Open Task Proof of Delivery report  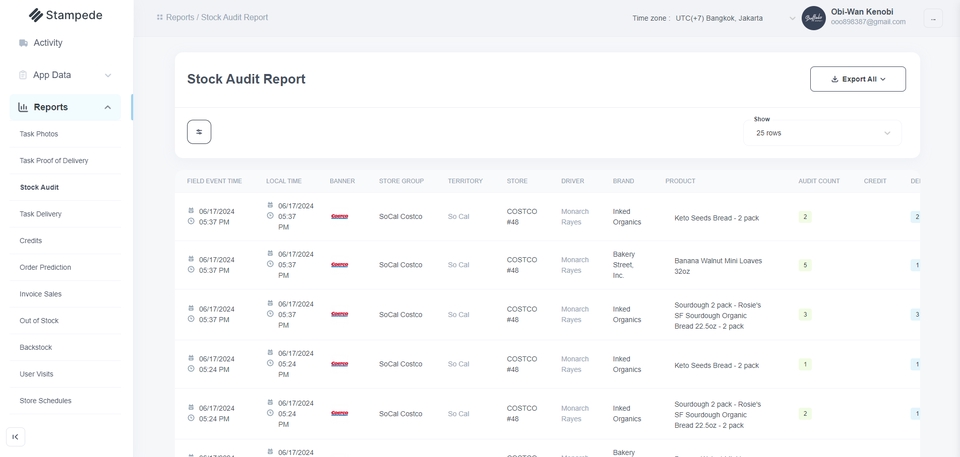tap(54, 161)
